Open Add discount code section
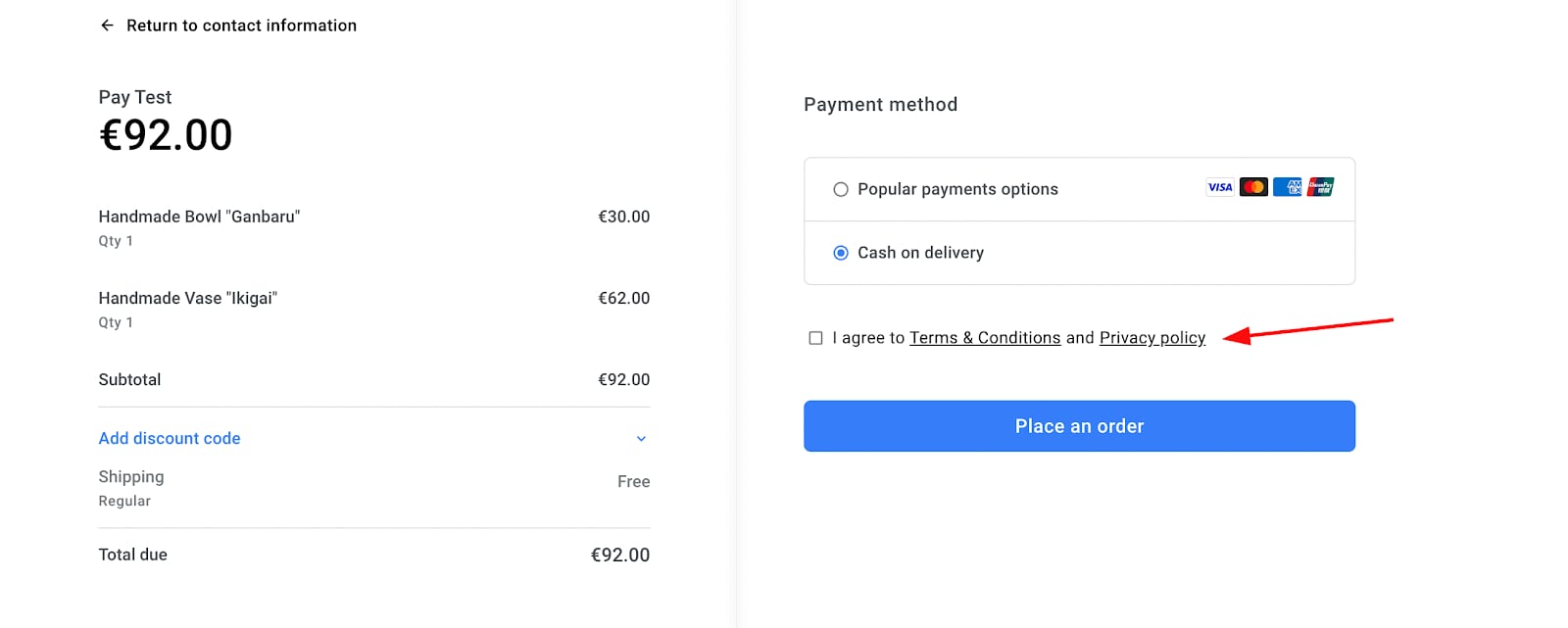The image size is (1568, 628). 170,438
